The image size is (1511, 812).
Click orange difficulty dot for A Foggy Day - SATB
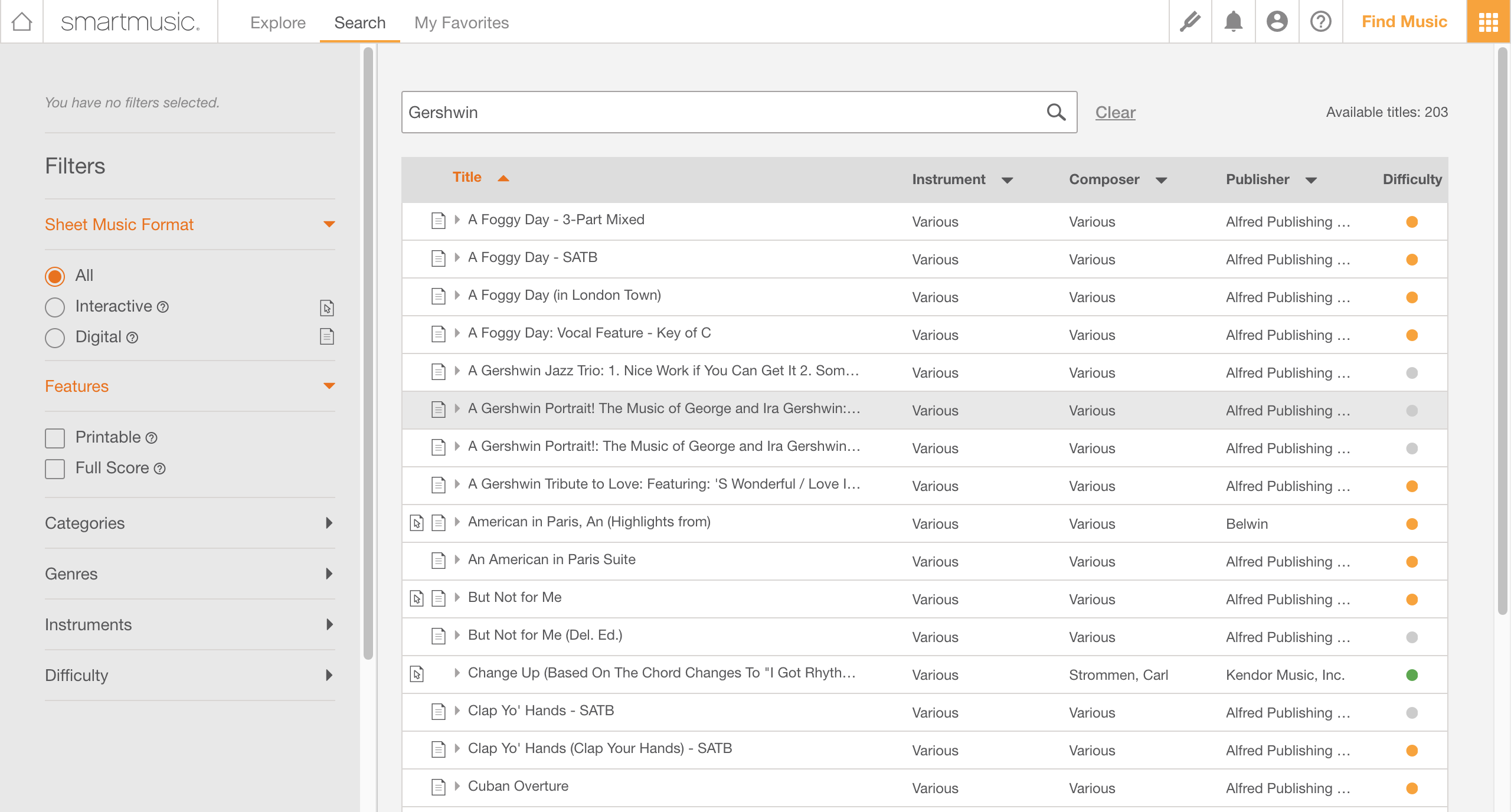1412,259
